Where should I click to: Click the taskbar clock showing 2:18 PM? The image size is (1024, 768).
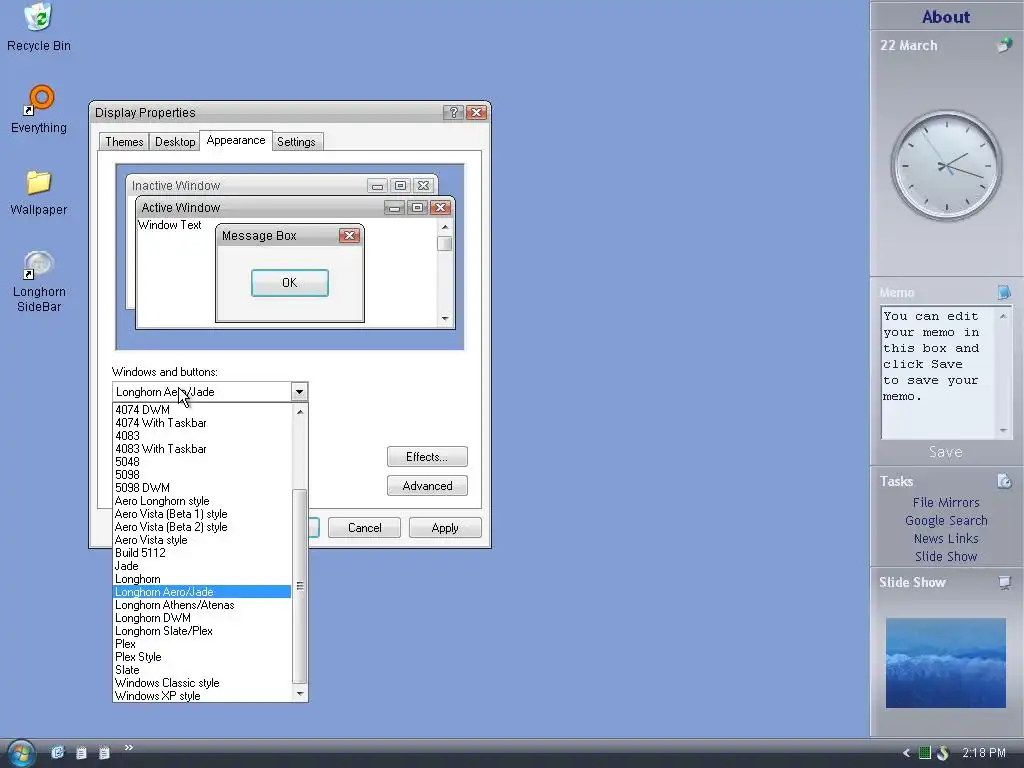[x=984, y=753]
